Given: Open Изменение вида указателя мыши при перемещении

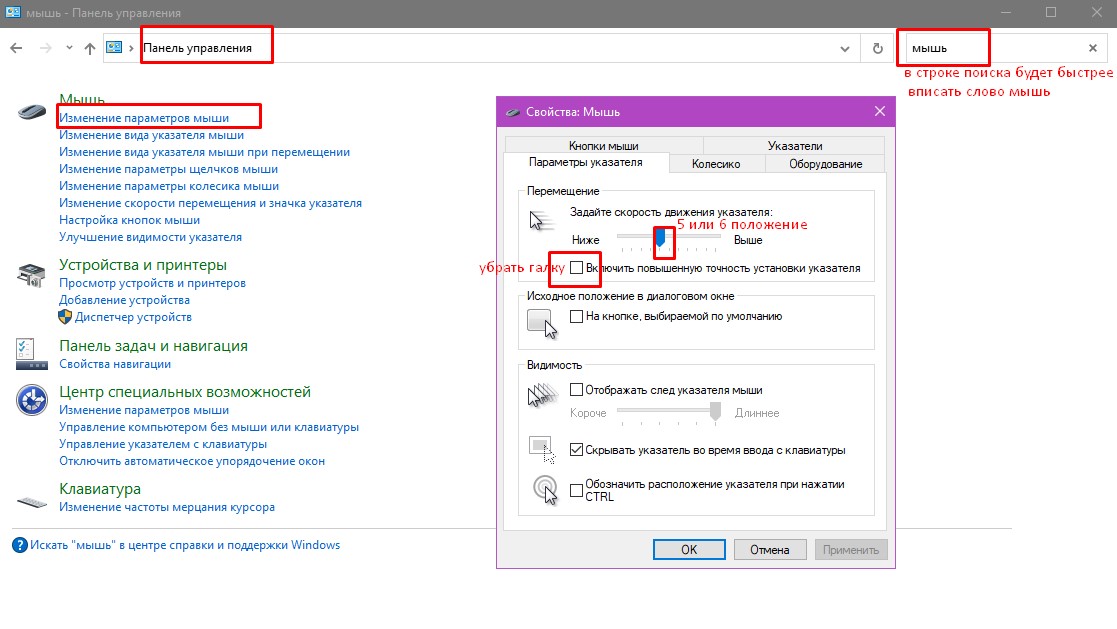Looking at the screenshot, I should click(204, 152).
